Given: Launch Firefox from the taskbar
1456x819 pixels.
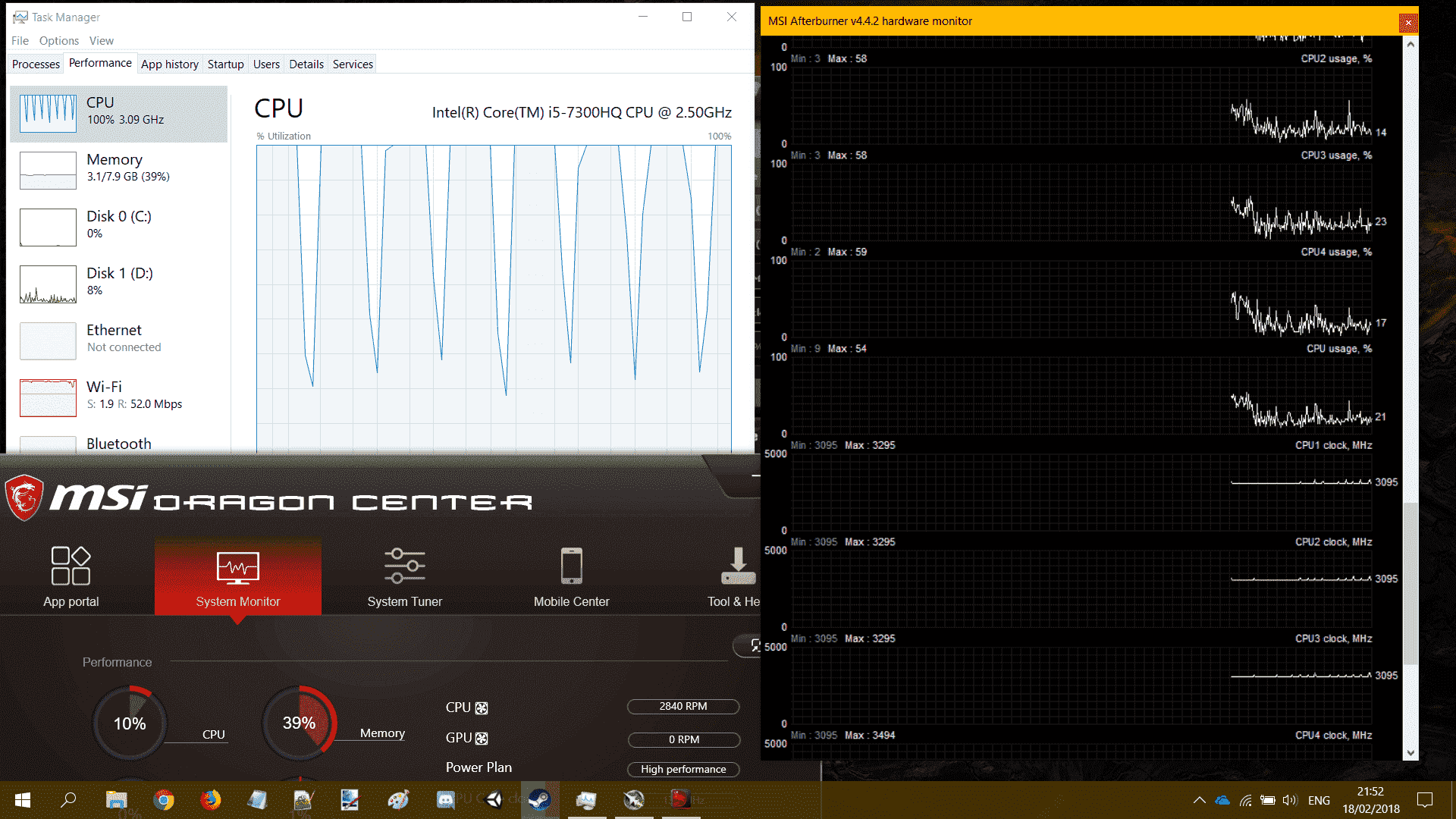Looking at the screenshot, I should [x=210, y=800].
